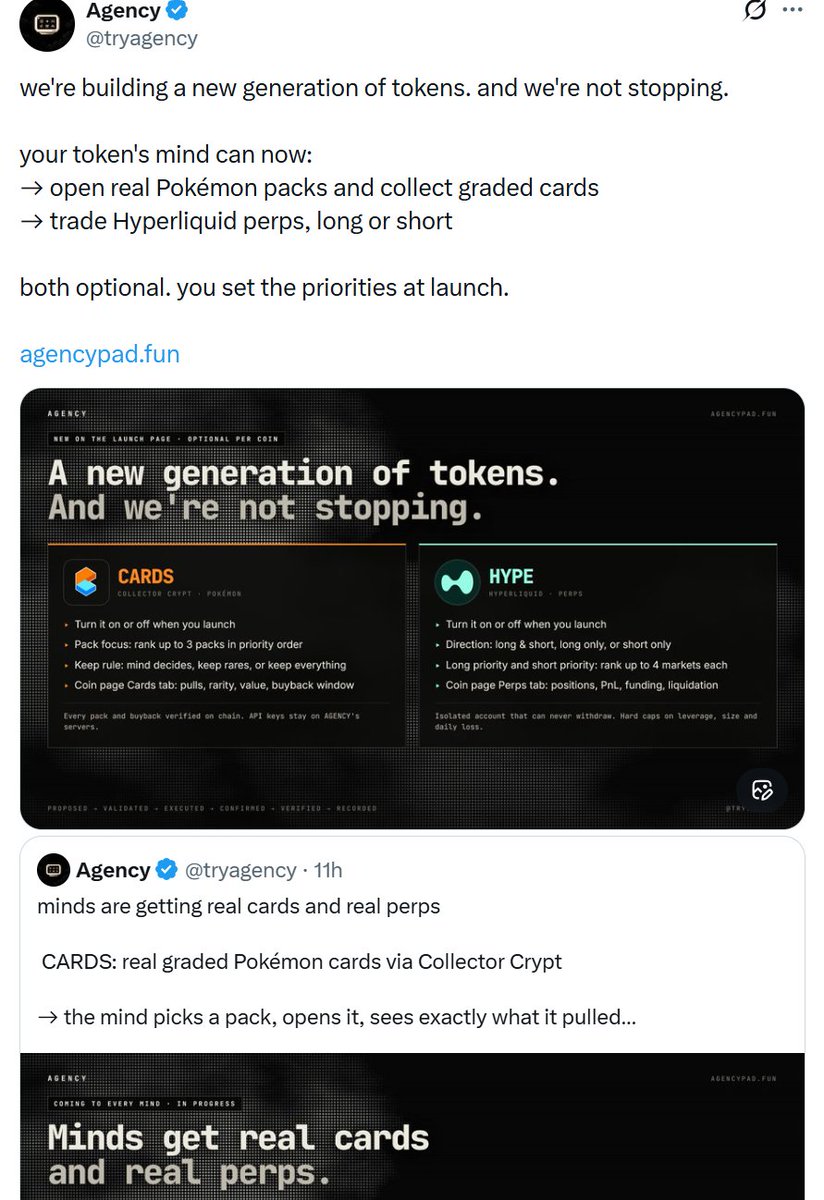Open the 'A new generation of tokens' image
Image resolution: width=824 pixels, height=1200 pixels.
[x=412, y=608]
